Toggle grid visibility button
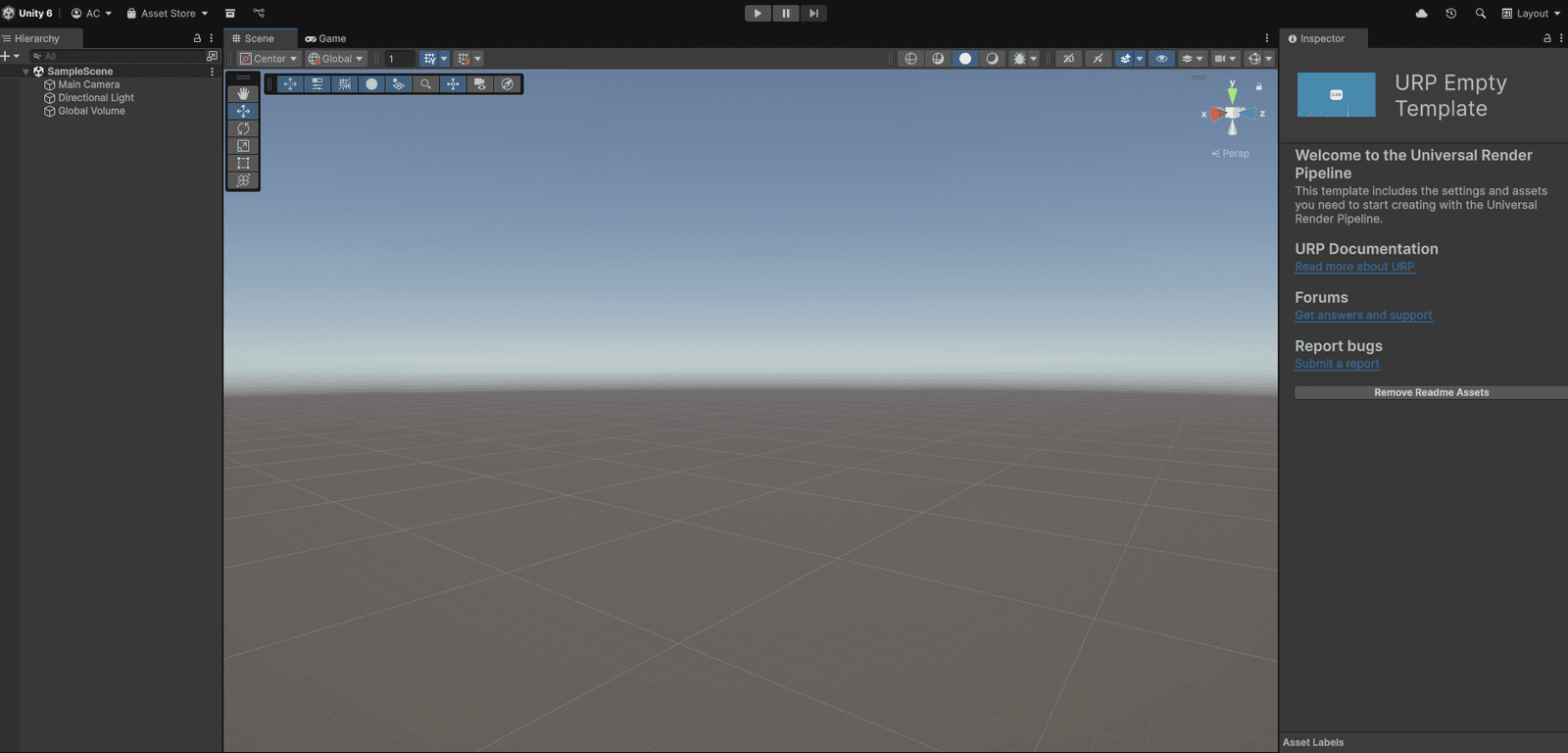Viewport: 1568px width, 753px height. click(x=429, y=59)
